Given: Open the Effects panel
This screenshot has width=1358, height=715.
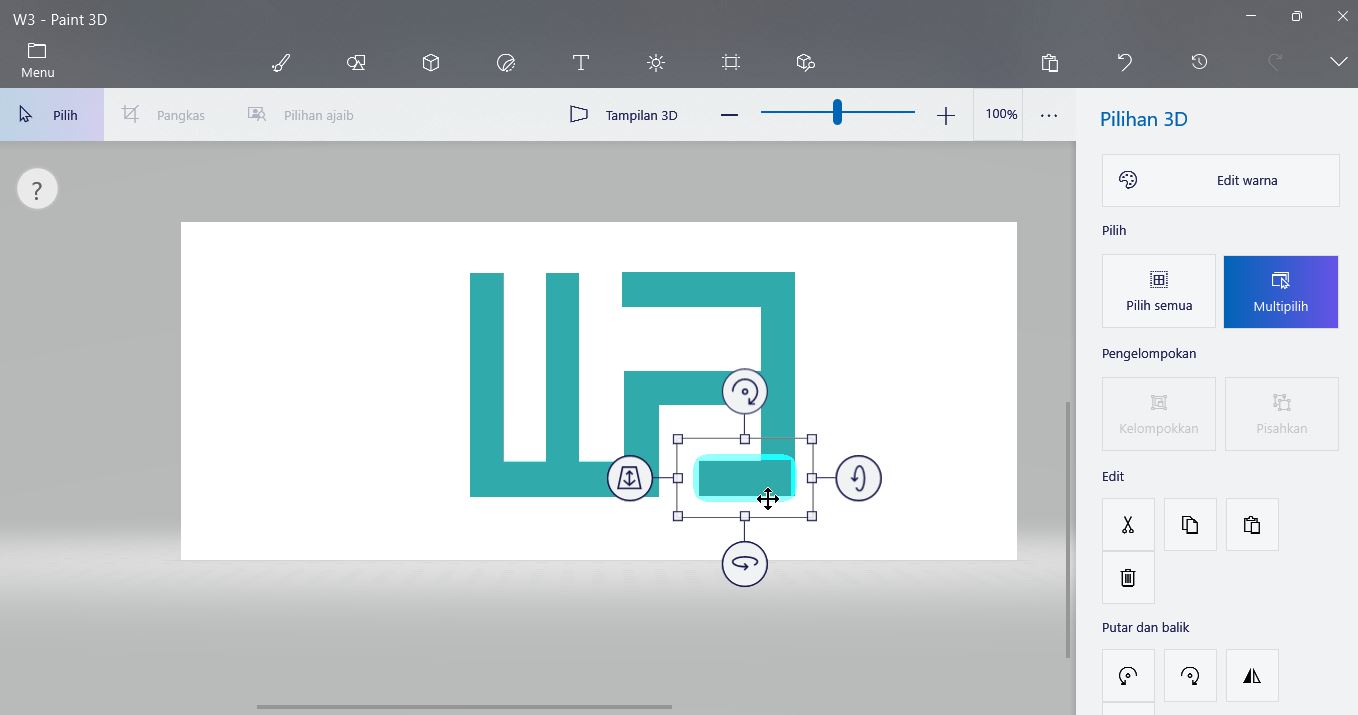Looking at the screenshot, I should pos(656,62).
